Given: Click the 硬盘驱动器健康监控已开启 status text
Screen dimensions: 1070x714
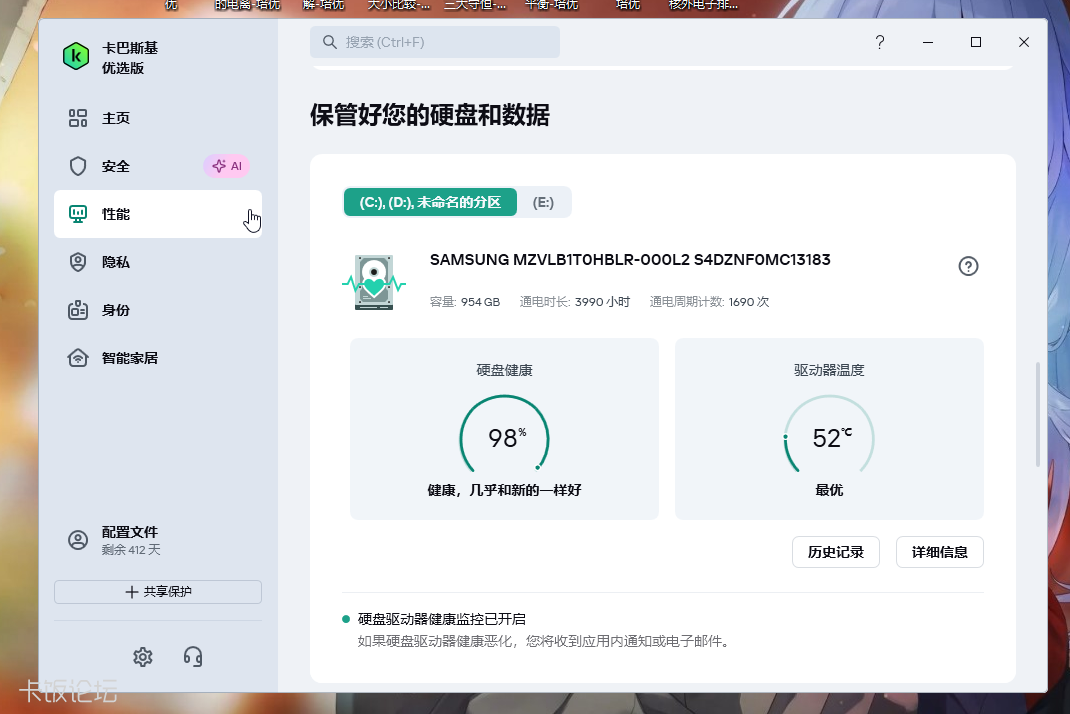Looking at the screenshot, I should (x=442, y=619).
